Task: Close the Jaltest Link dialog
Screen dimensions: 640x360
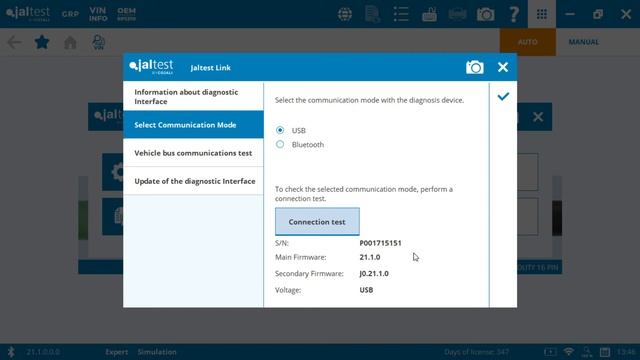Action: click(503, 67)
